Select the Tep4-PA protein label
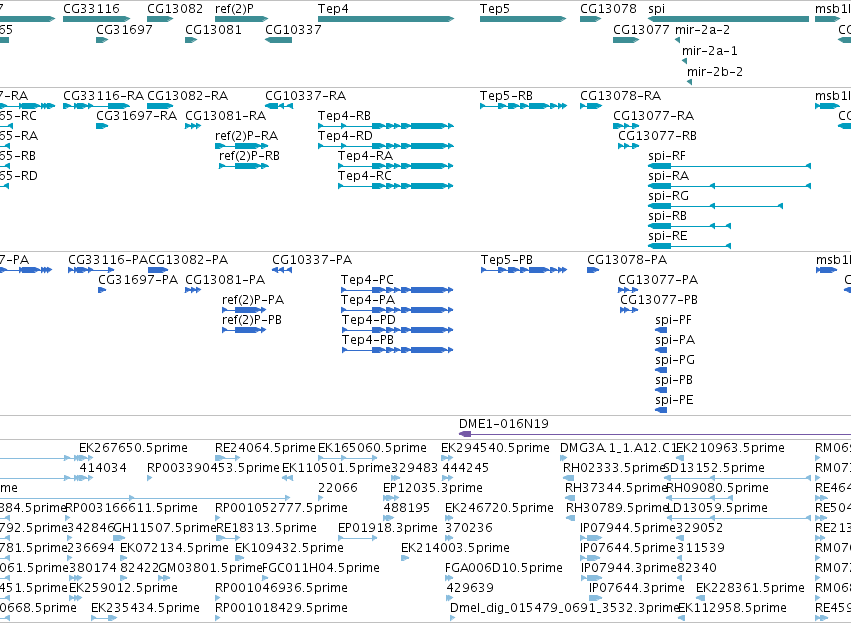Screen dimensions: 851x623 pyautogui.click(x=368, y=300)
